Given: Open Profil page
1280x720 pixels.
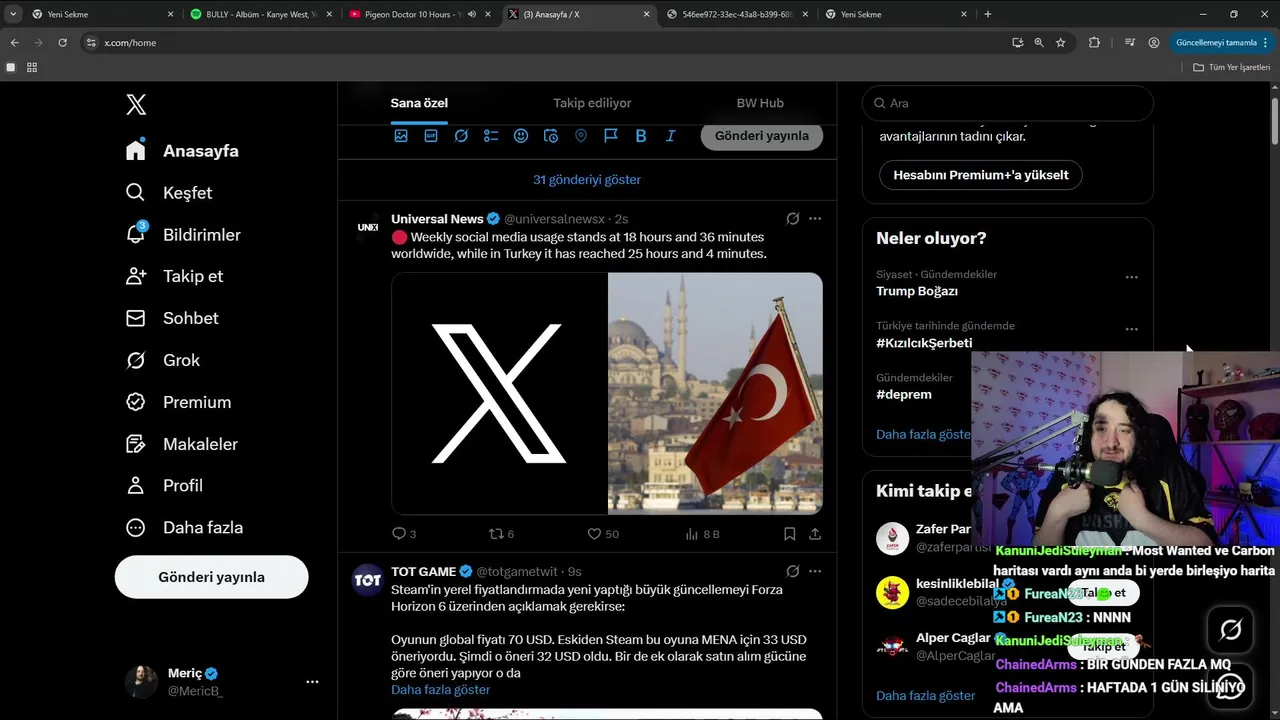Looking at the screenshot, I should 164,485.
